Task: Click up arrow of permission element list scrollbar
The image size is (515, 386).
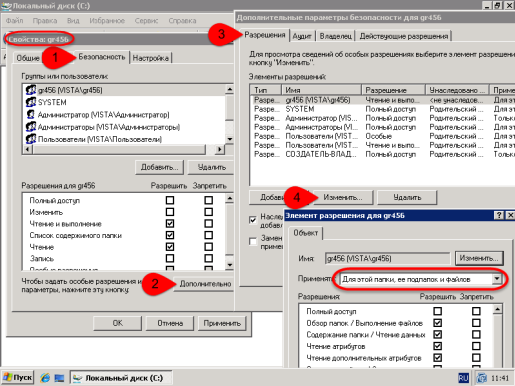Action: pos(497,310)
